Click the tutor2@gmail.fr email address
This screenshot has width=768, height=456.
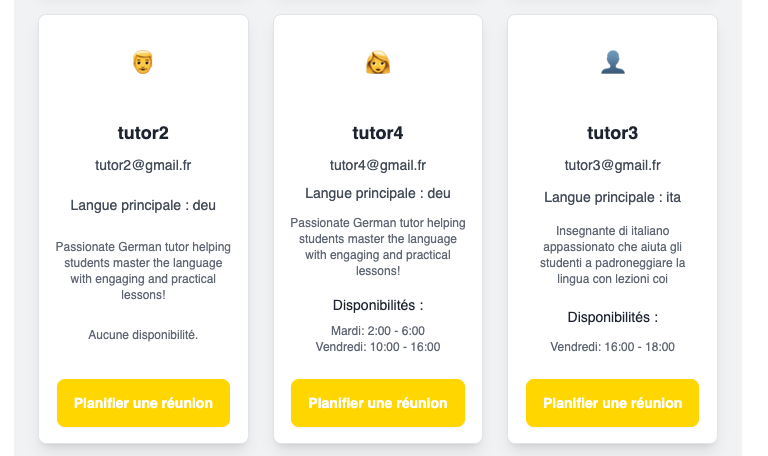[x=143, y=166]
